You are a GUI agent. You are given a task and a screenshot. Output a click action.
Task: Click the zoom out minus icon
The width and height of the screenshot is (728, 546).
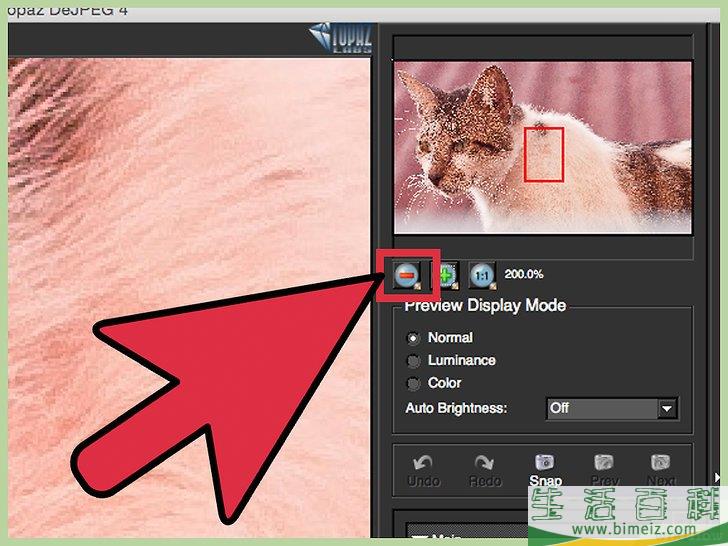click(407, 275)
